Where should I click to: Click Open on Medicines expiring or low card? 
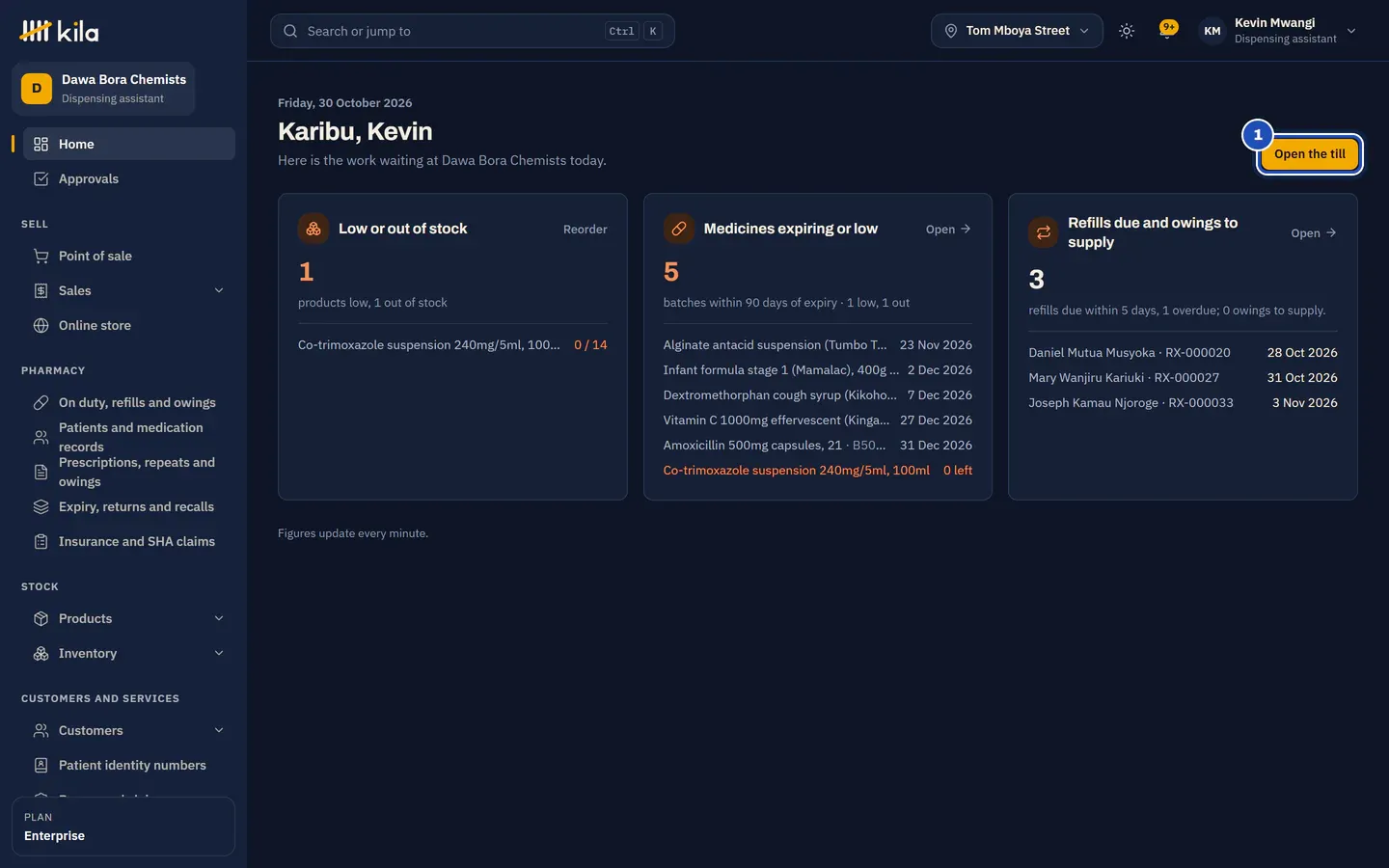click(948, 229)
